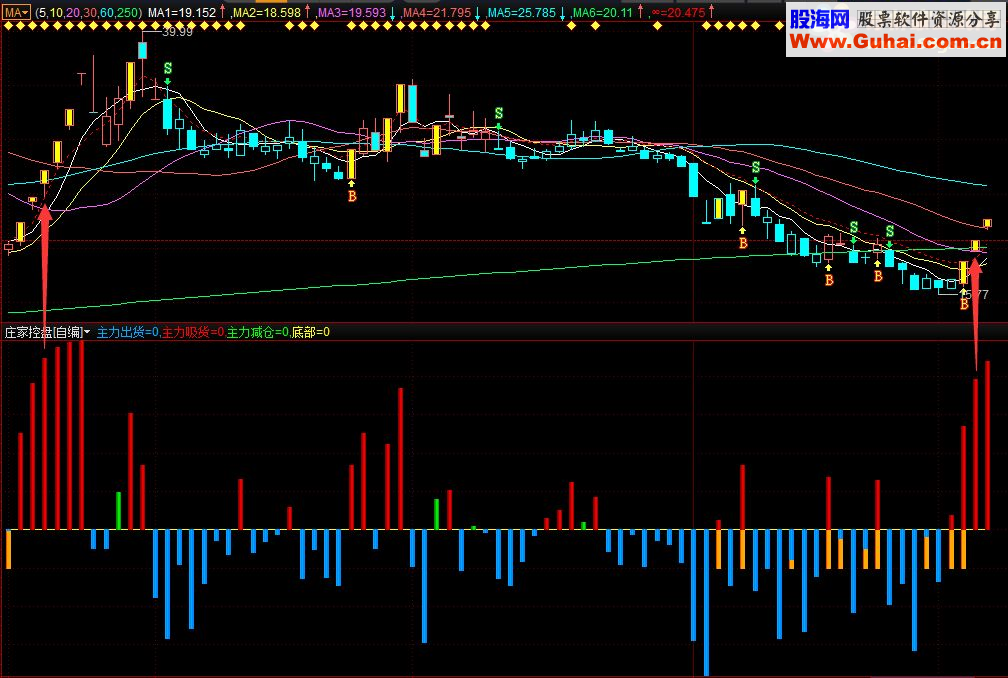Click the 主力吸货=0 indicator label
This screenshot has height=678, width=1008.
tap(193, 332)
